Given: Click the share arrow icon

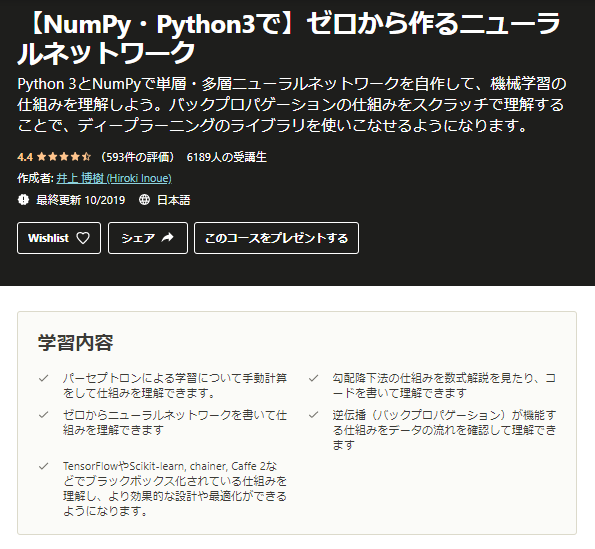Looking at the screenshot, I should 167,238.
